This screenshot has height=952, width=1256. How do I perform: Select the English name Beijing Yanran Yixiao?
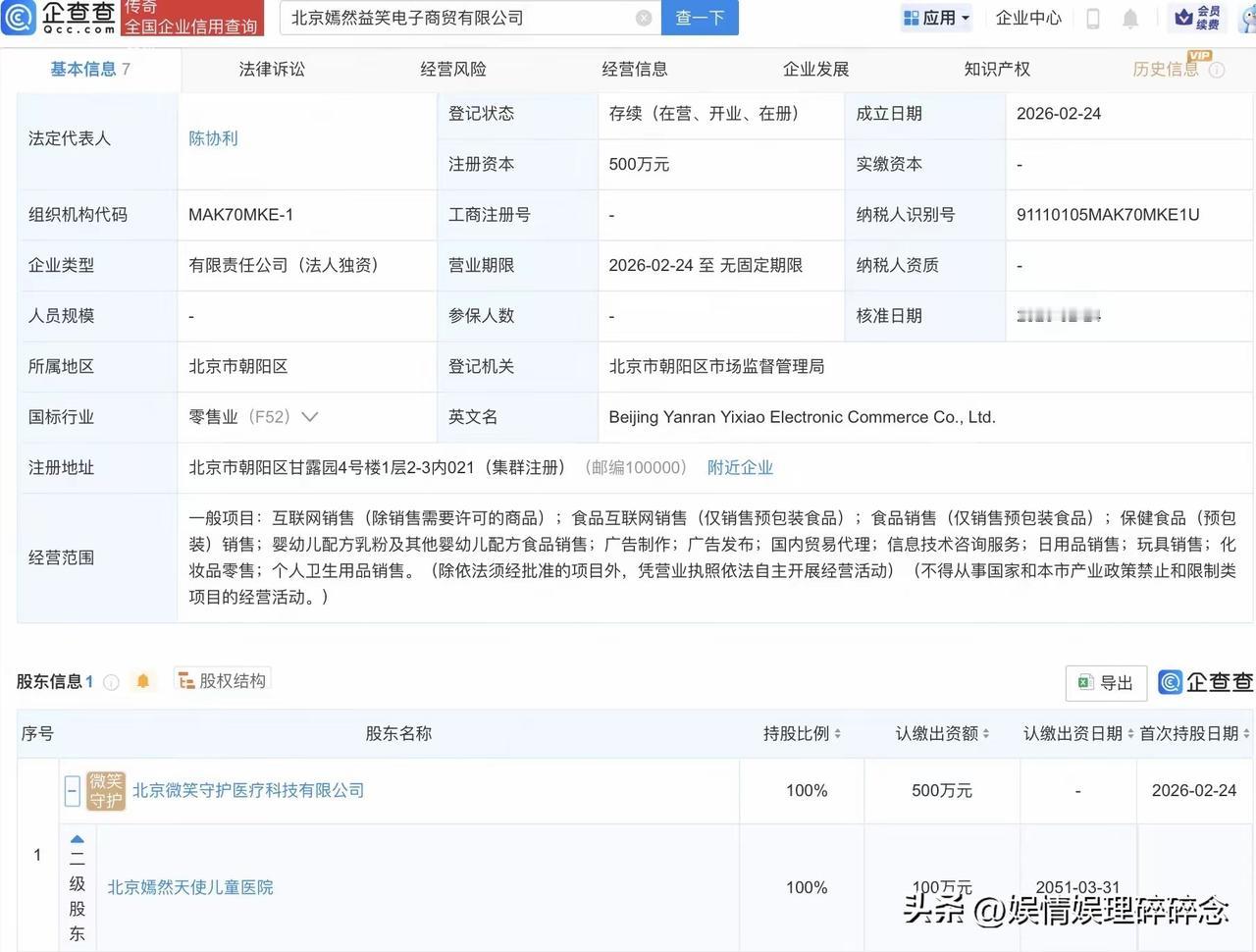pyautogui.click(x=802, y=417)
